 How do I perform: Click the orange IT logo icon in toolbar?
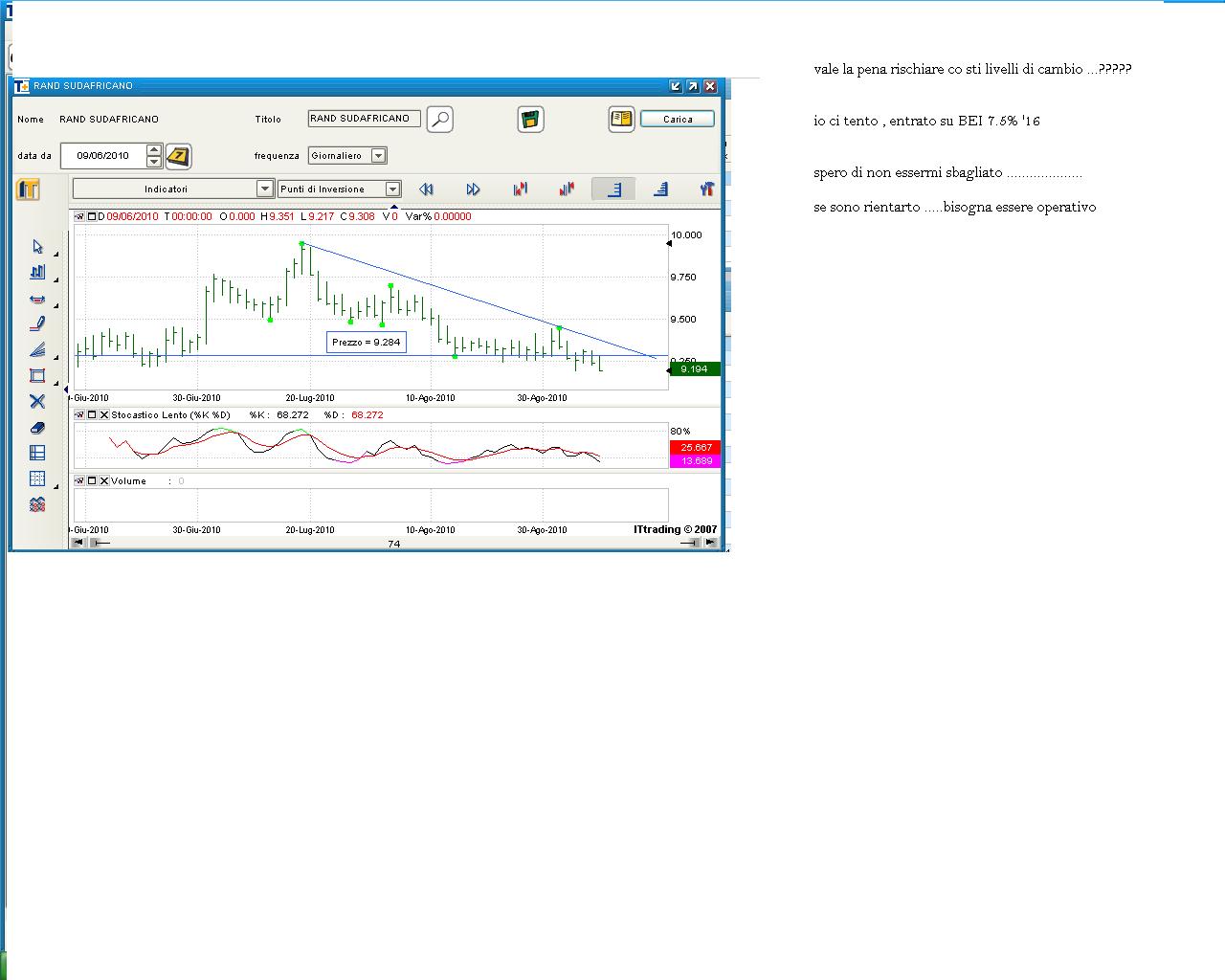pyautogui.click(x=29, y=189)
